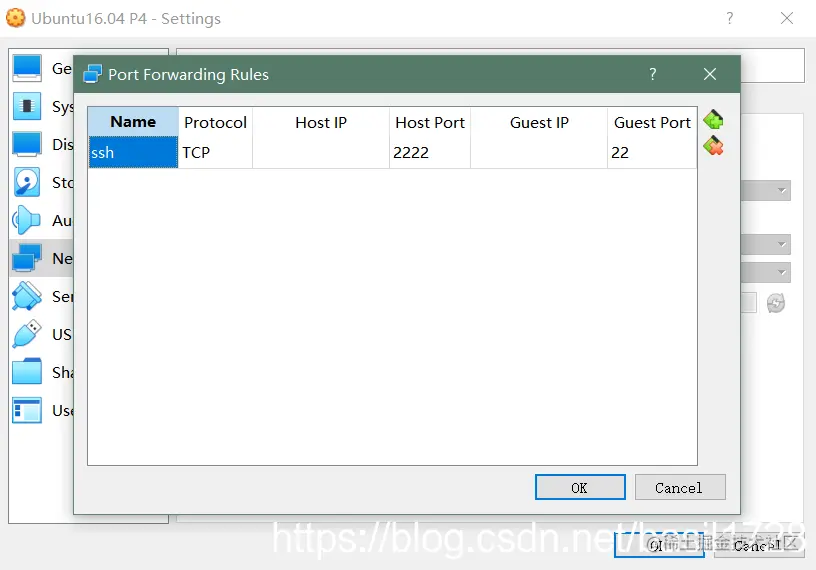Viewport: 816px width, 570px height.
Task: Open help in the Port Forwarding Rules dialog
Action: pos(653,74)
